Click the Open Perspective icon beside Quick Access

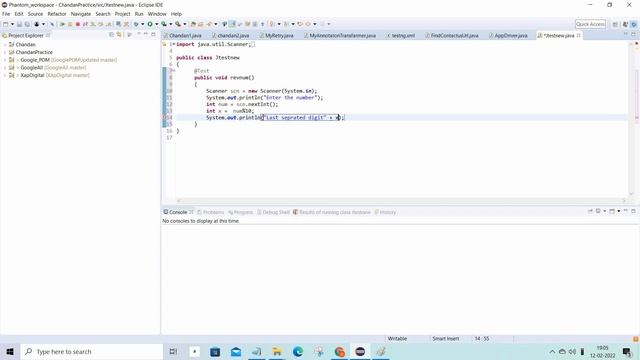[615, 24]
